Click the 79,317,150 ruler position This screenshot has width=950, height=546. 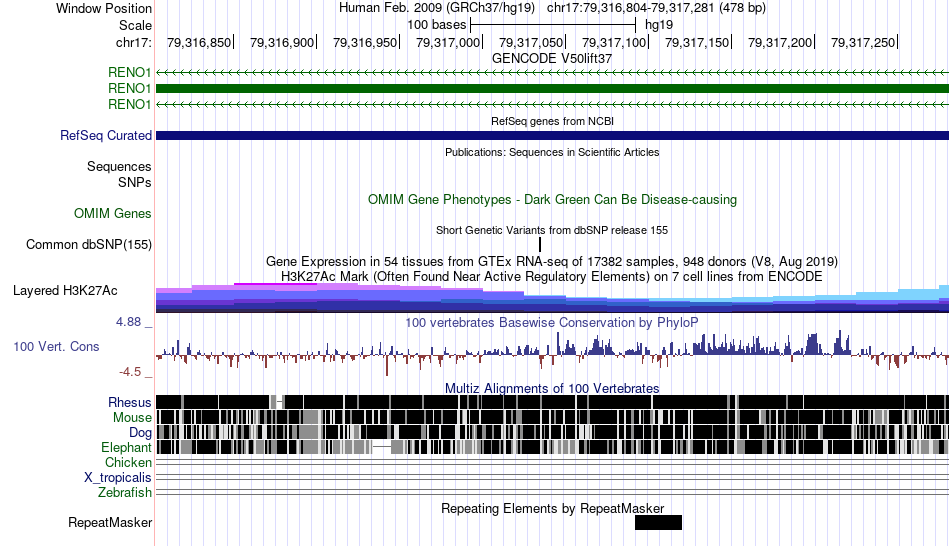(697, 42)
